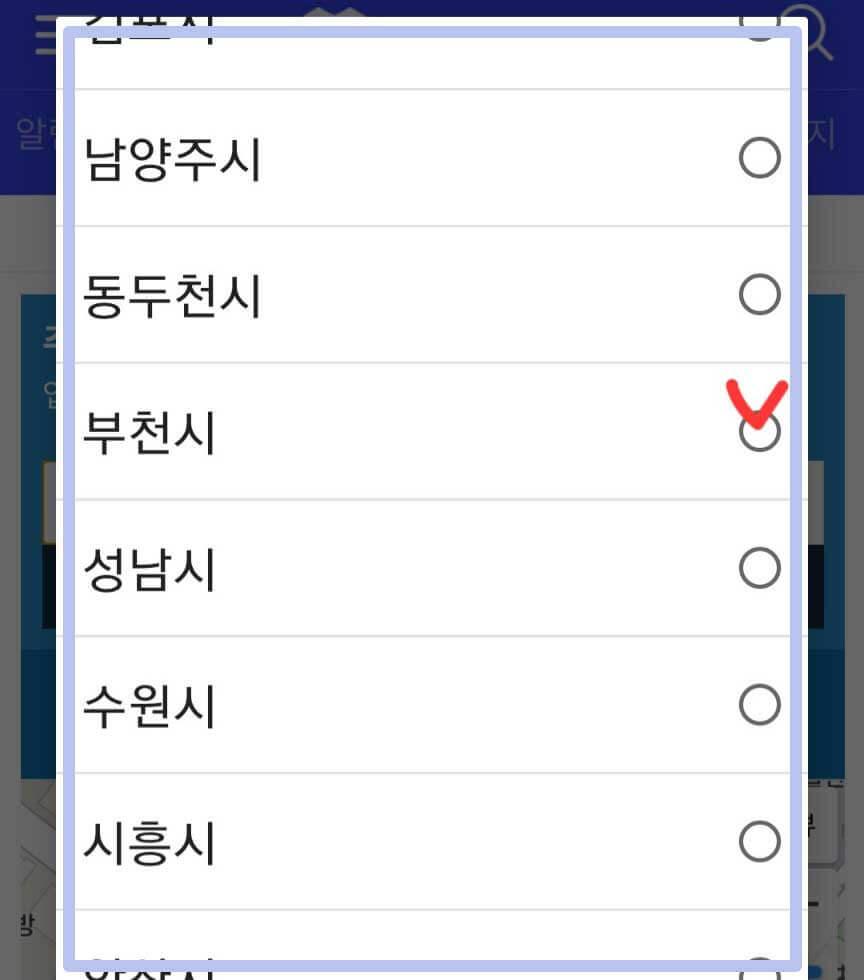This screenshot has height=980, width=864.
Task: Tap the 수원시 list row
Action: 430,704
